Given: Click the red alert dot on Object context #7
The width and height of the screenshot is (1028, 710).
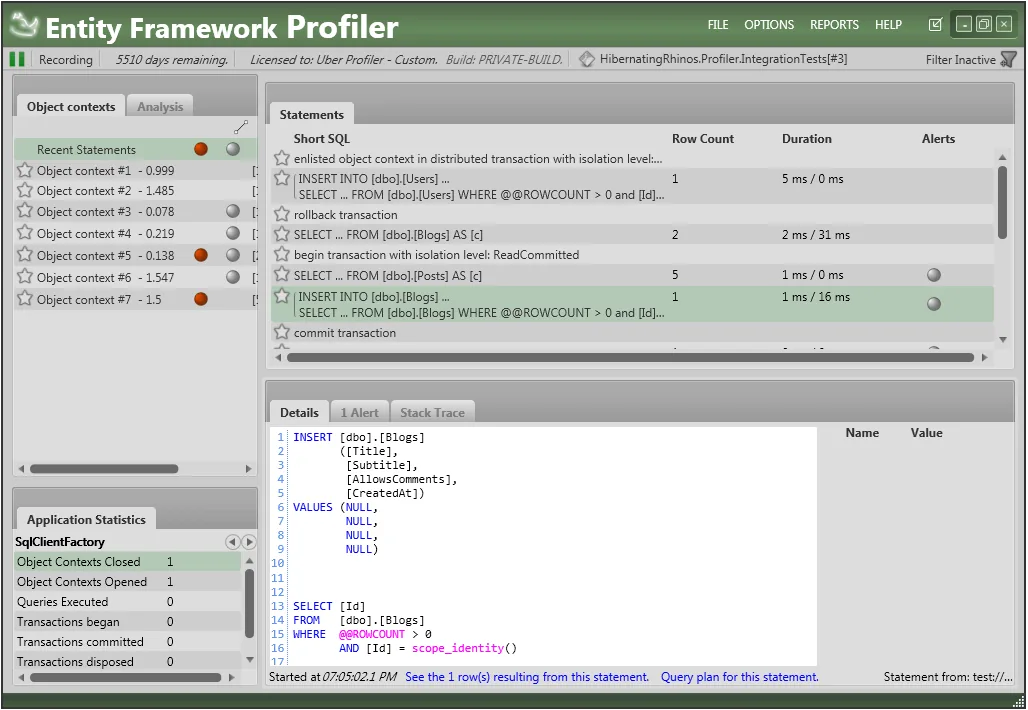Looking at the screenshot, I should (201, 299).
